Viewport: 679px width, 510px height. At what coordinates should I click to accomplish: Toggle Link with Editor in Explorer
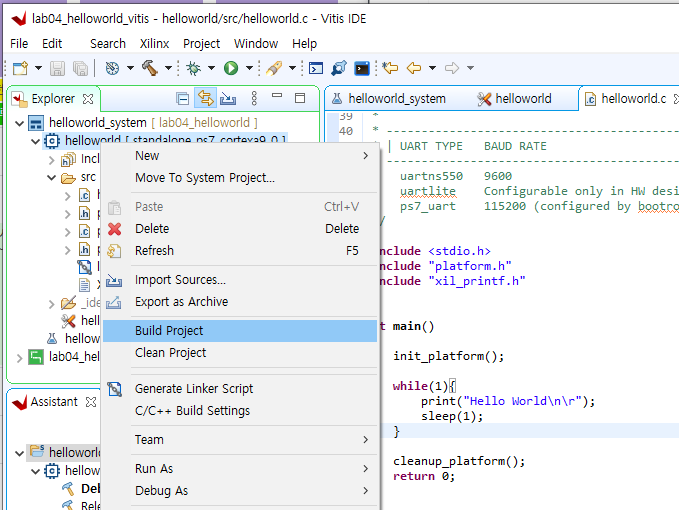pyautogui.click(x=205, y=98)
